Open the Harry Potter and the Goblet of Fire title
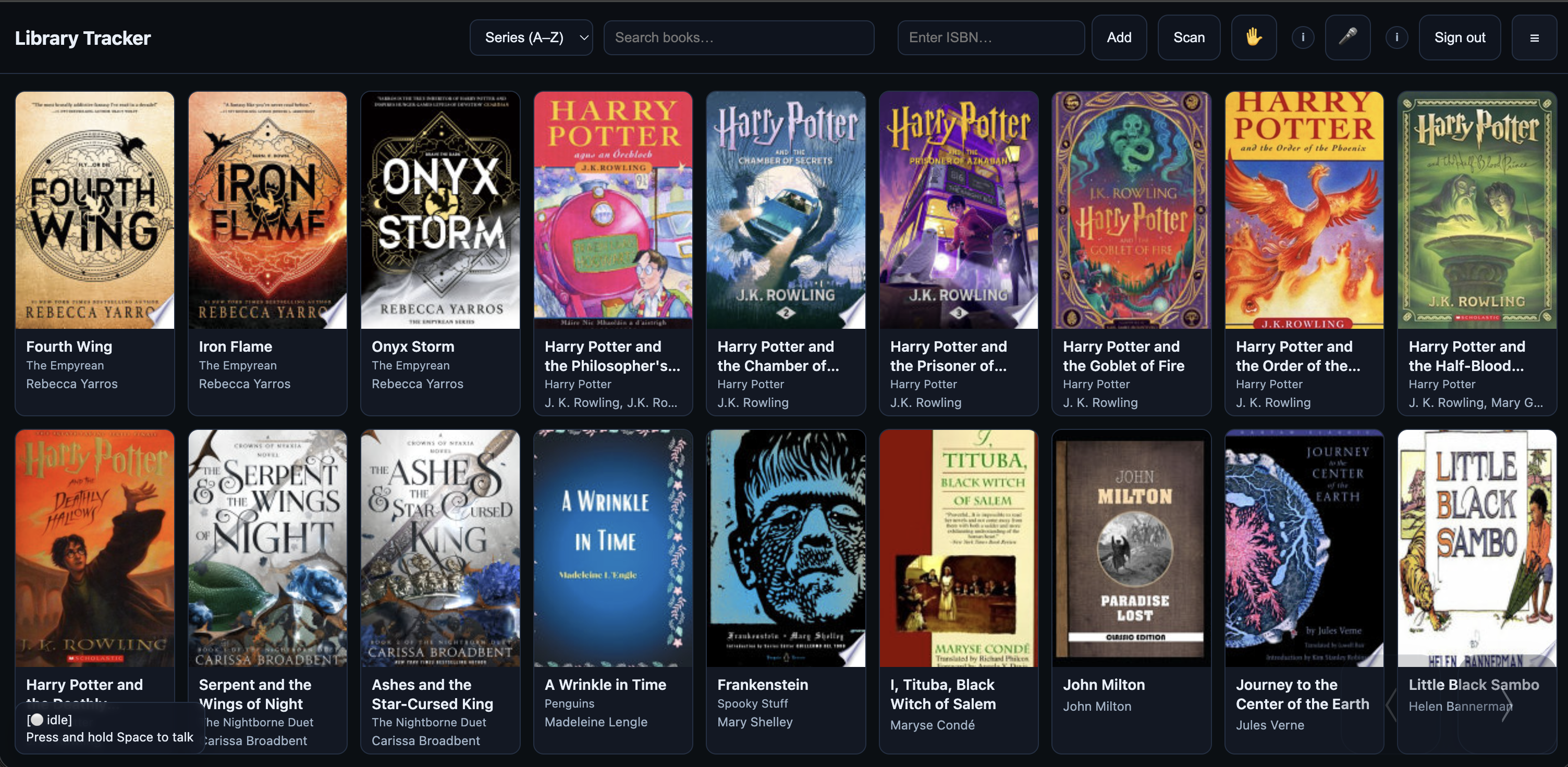This screenshot has width=1568, height=767. tap(1123, 356)
